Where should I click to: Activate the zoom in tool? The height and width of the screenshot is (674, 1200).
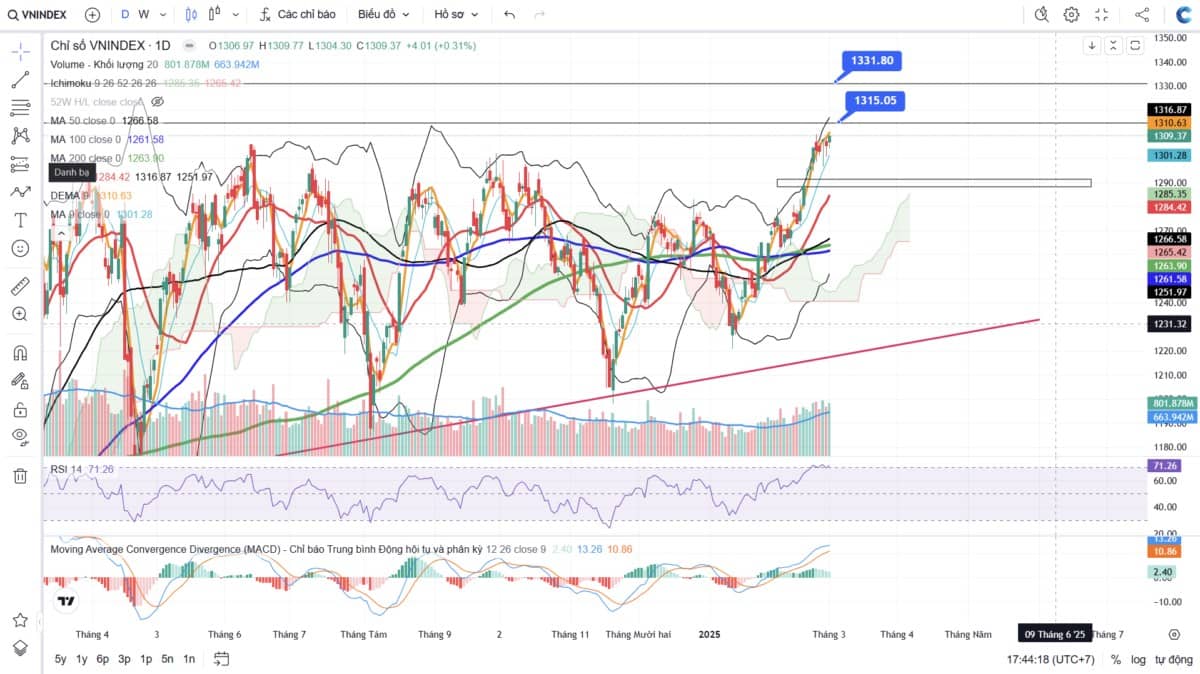coord(20,314)
